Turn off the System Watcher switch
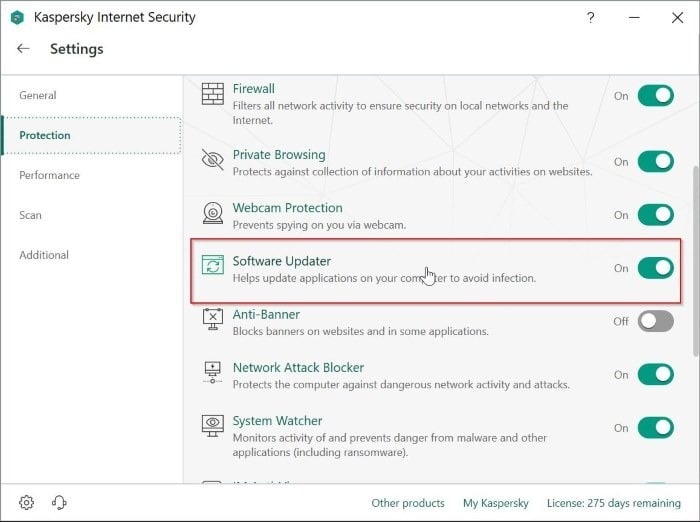The image size is (700, 522). click(655, 428)
